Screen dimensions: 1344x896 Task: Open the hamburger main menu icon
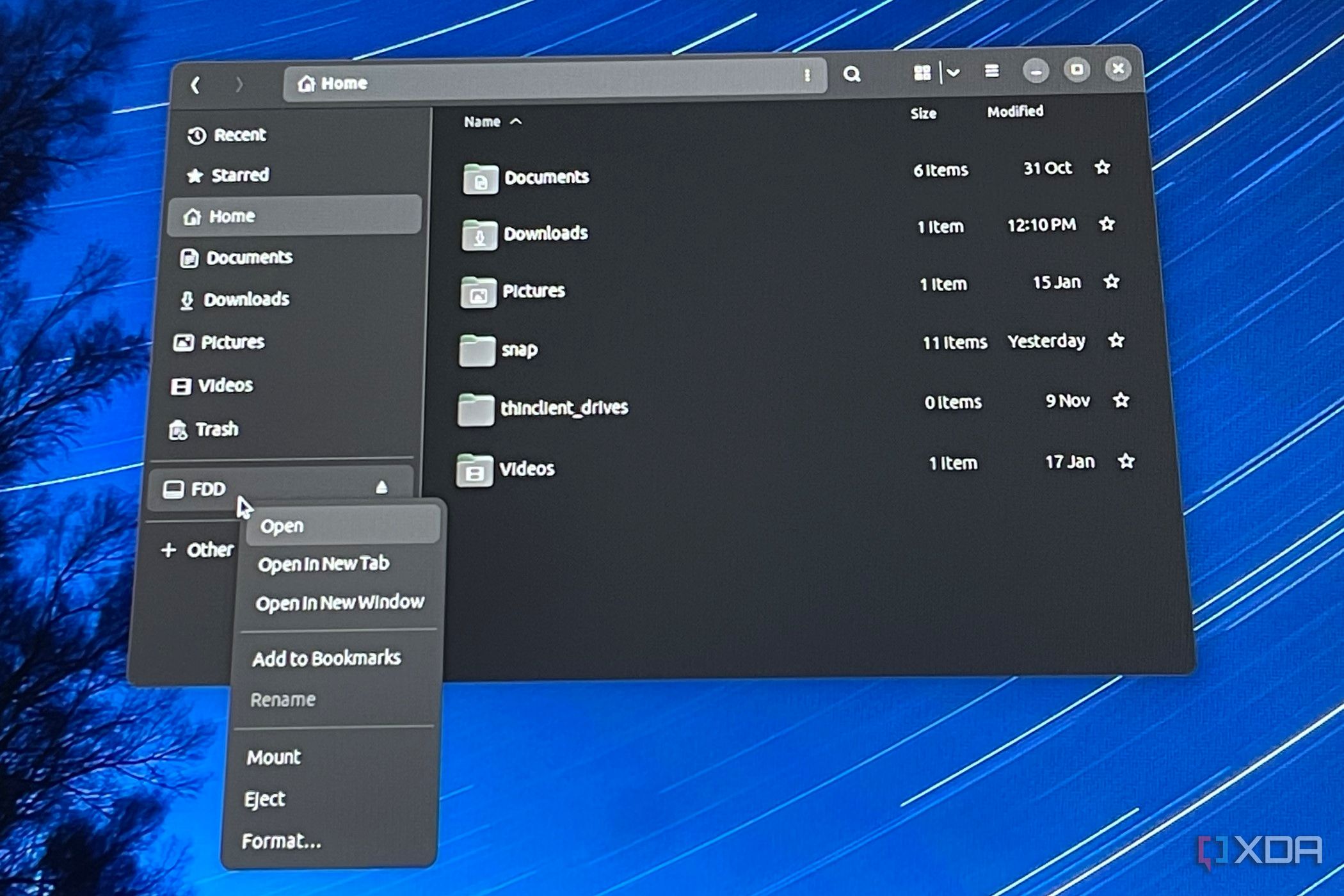click(x=991, y=71)
